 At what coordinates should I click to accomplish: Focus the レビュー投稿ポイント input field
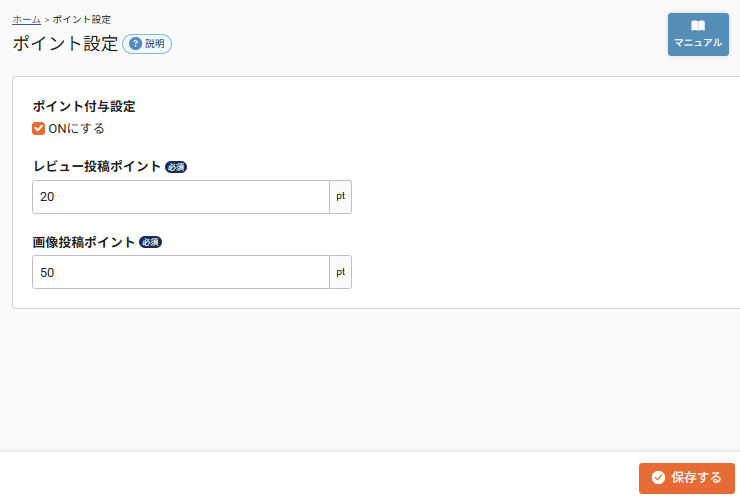point(180,197)
